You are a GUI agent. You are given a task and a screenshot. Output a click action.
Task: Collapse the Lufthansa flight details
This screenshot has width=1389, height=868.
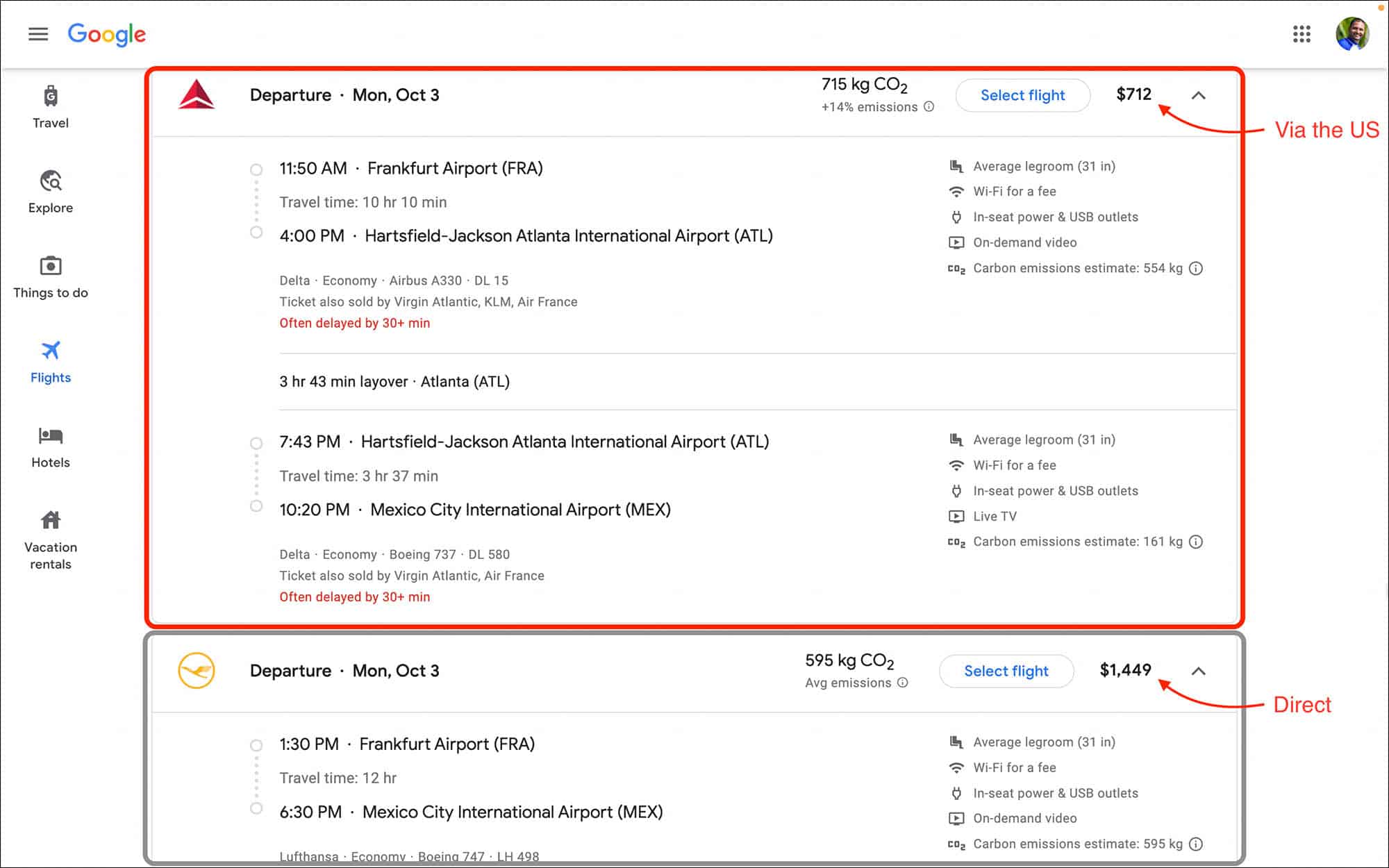(x=1198, y=671)
